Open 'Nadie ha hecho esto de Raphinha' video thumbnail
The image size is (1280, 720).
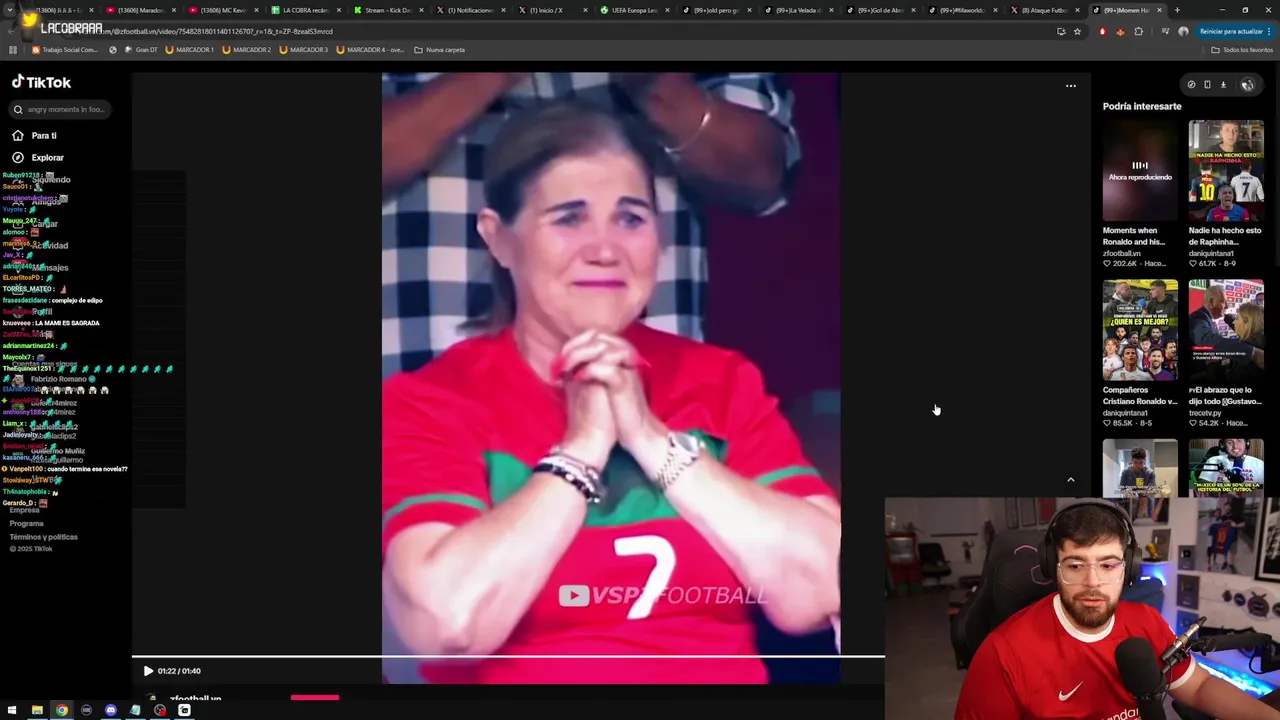click(1226, 170)
